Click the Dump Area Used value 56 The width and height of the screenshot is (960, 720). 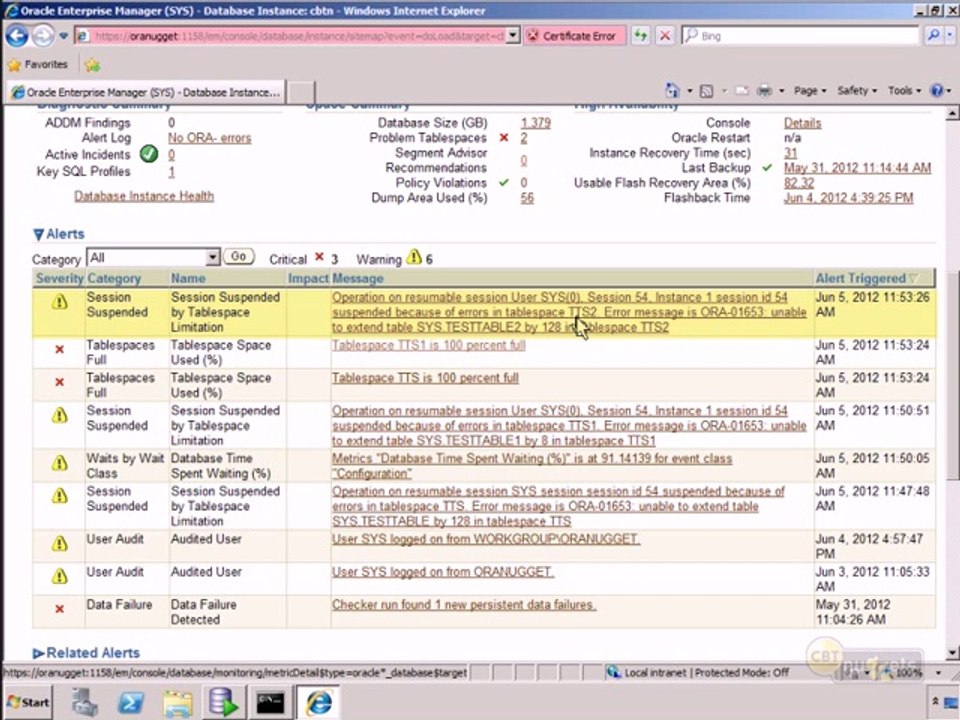[527, 198]
